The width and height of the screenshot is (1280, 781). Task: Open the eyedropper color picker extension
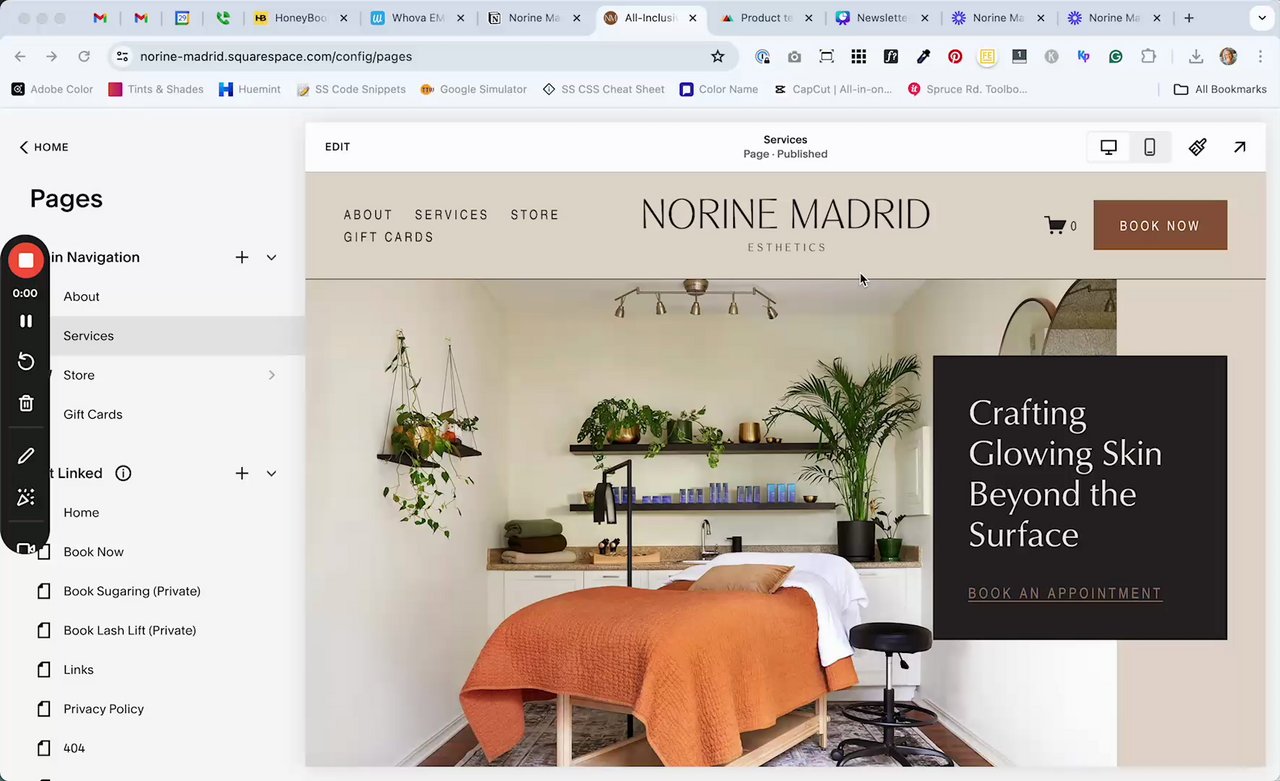point(923,57)
